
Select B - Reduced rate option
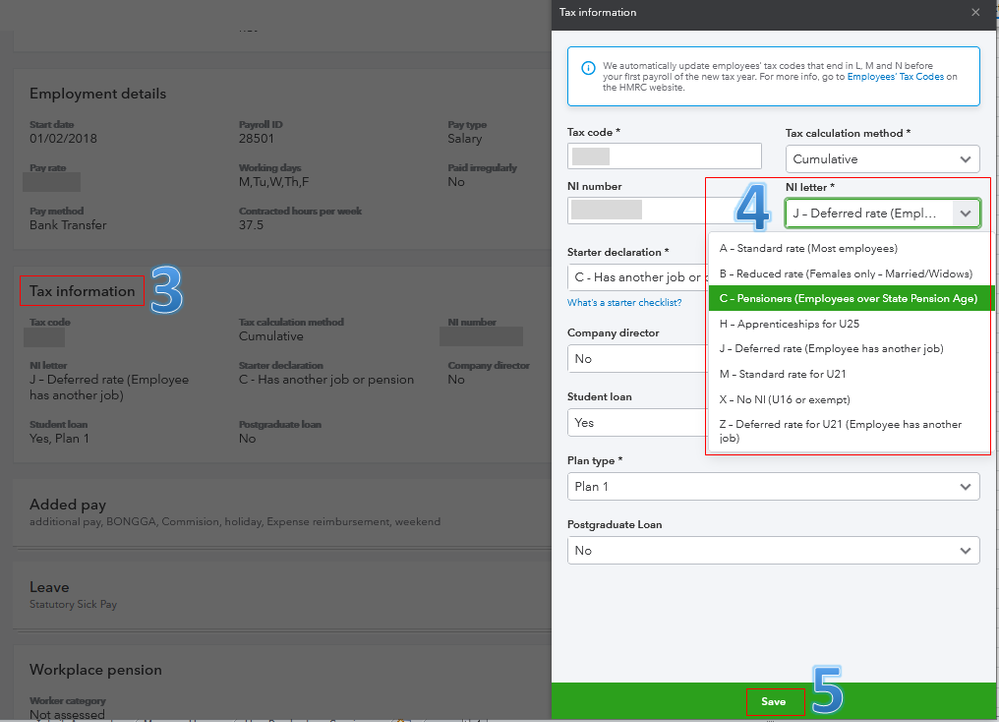[849, 273]
